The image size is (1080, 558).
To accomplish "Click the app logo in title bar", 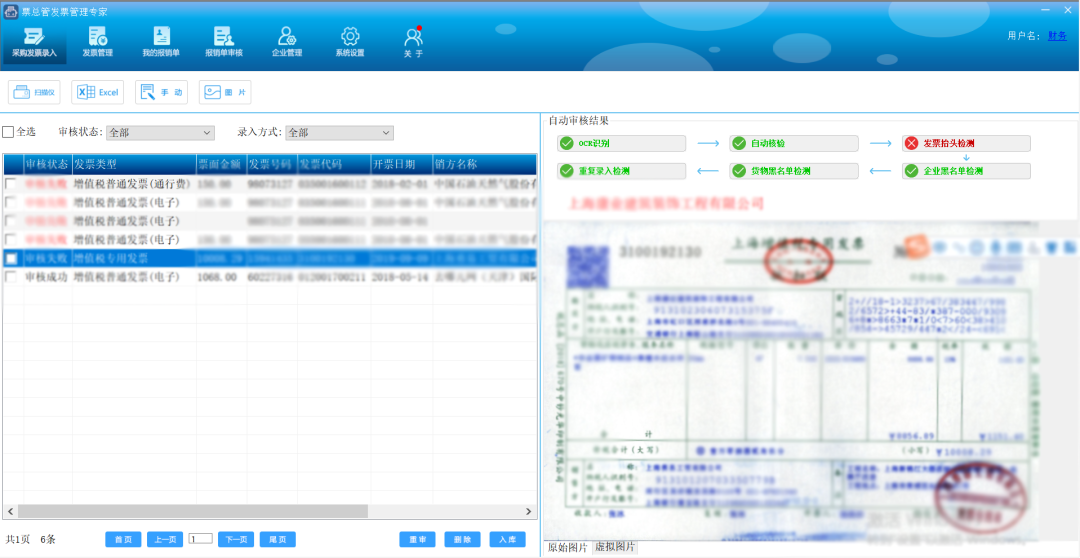I will tap(11, 12).
